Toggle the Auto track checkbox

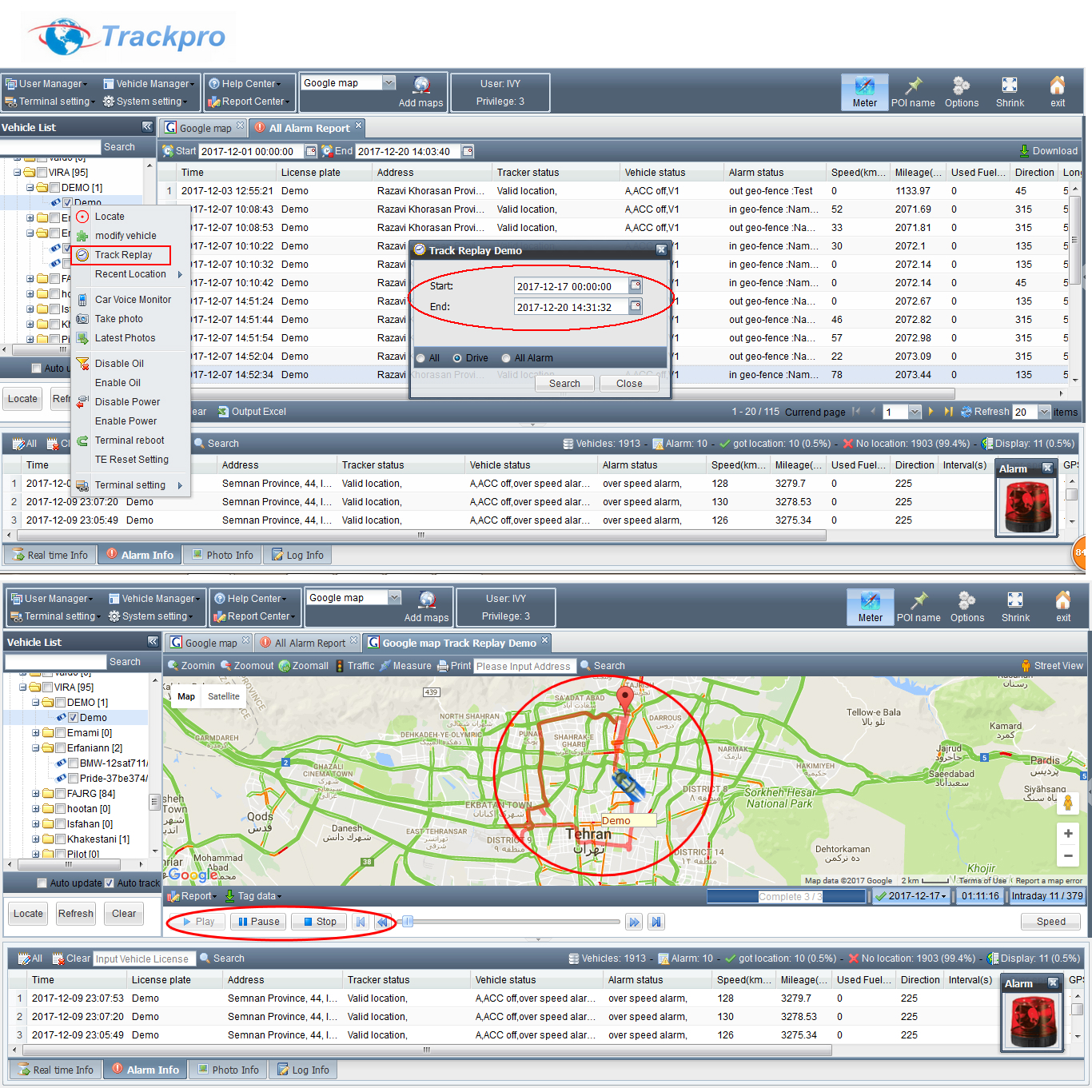point(110,883)
